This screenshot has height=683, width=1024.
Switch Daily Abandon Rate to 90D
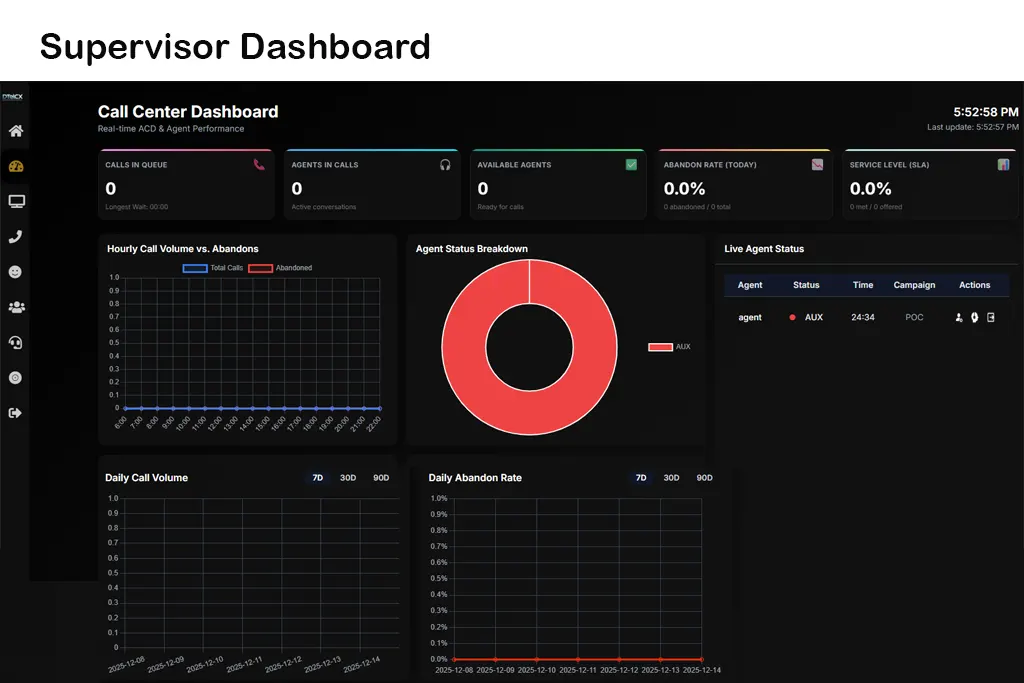coord(704,478)
